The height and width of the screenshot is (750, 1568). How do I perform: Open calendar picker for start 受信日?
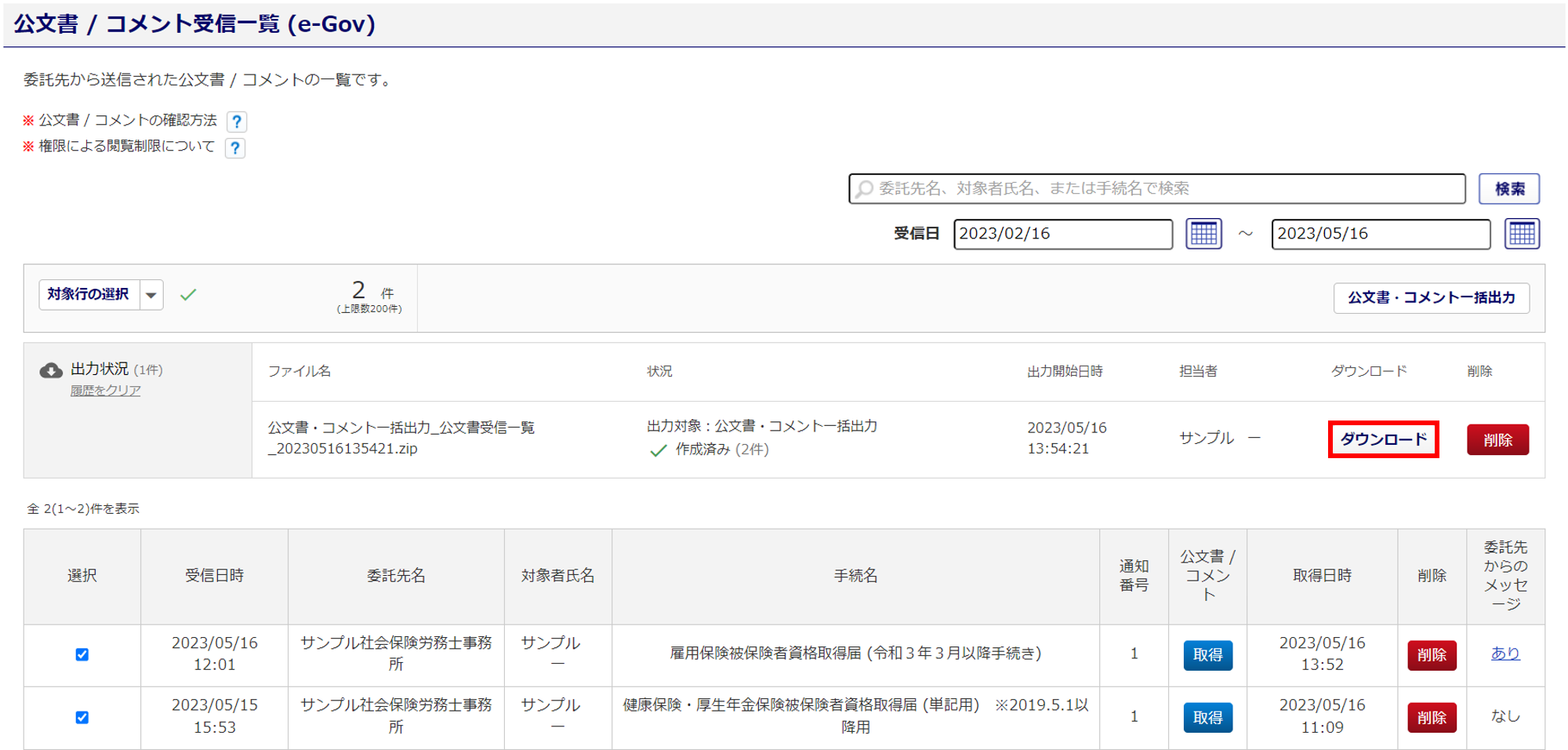point(1203,234)
